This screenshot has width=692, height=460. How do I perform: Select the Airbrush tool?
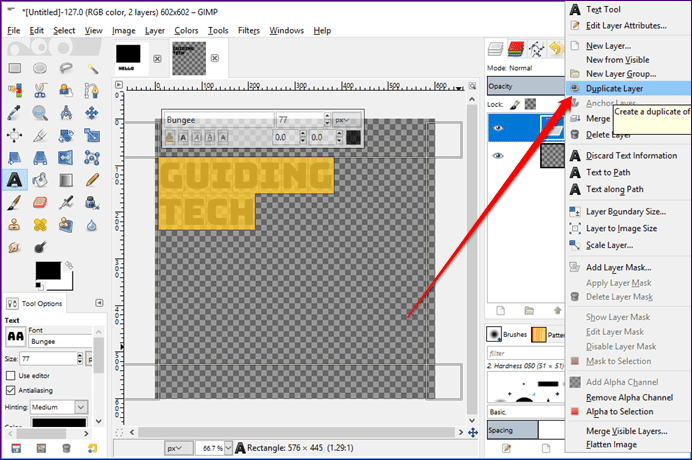click(x=66, y=203)
